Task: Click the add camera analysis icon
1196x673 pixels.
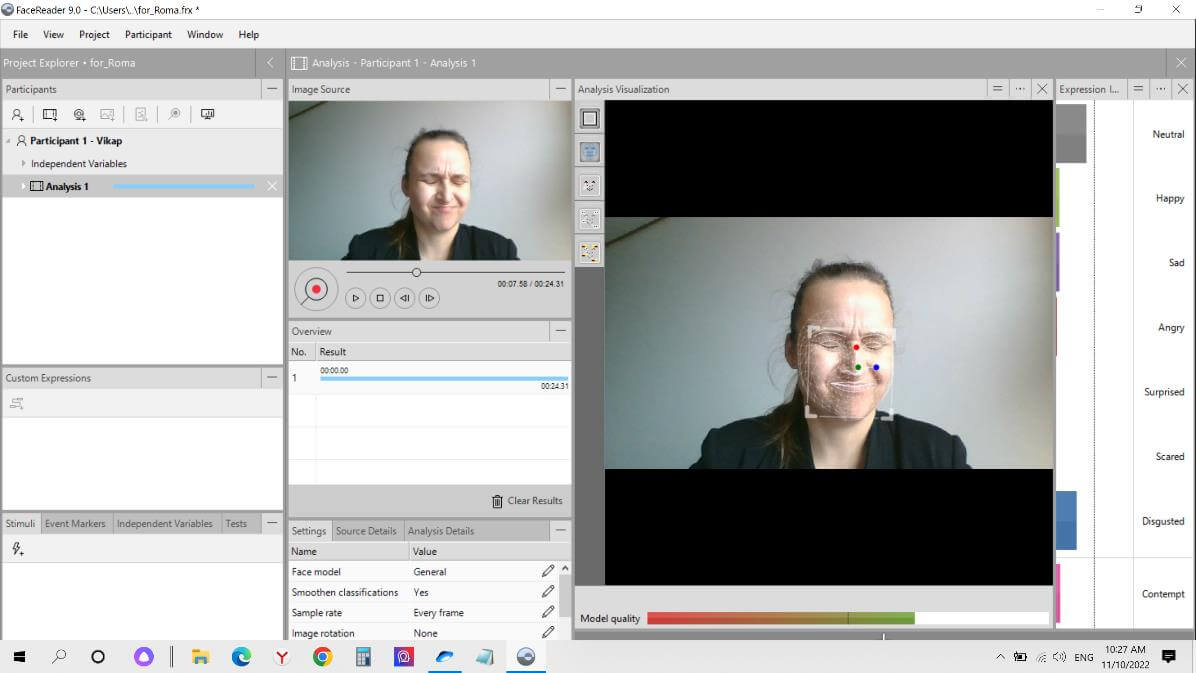Action: point(79,115)
